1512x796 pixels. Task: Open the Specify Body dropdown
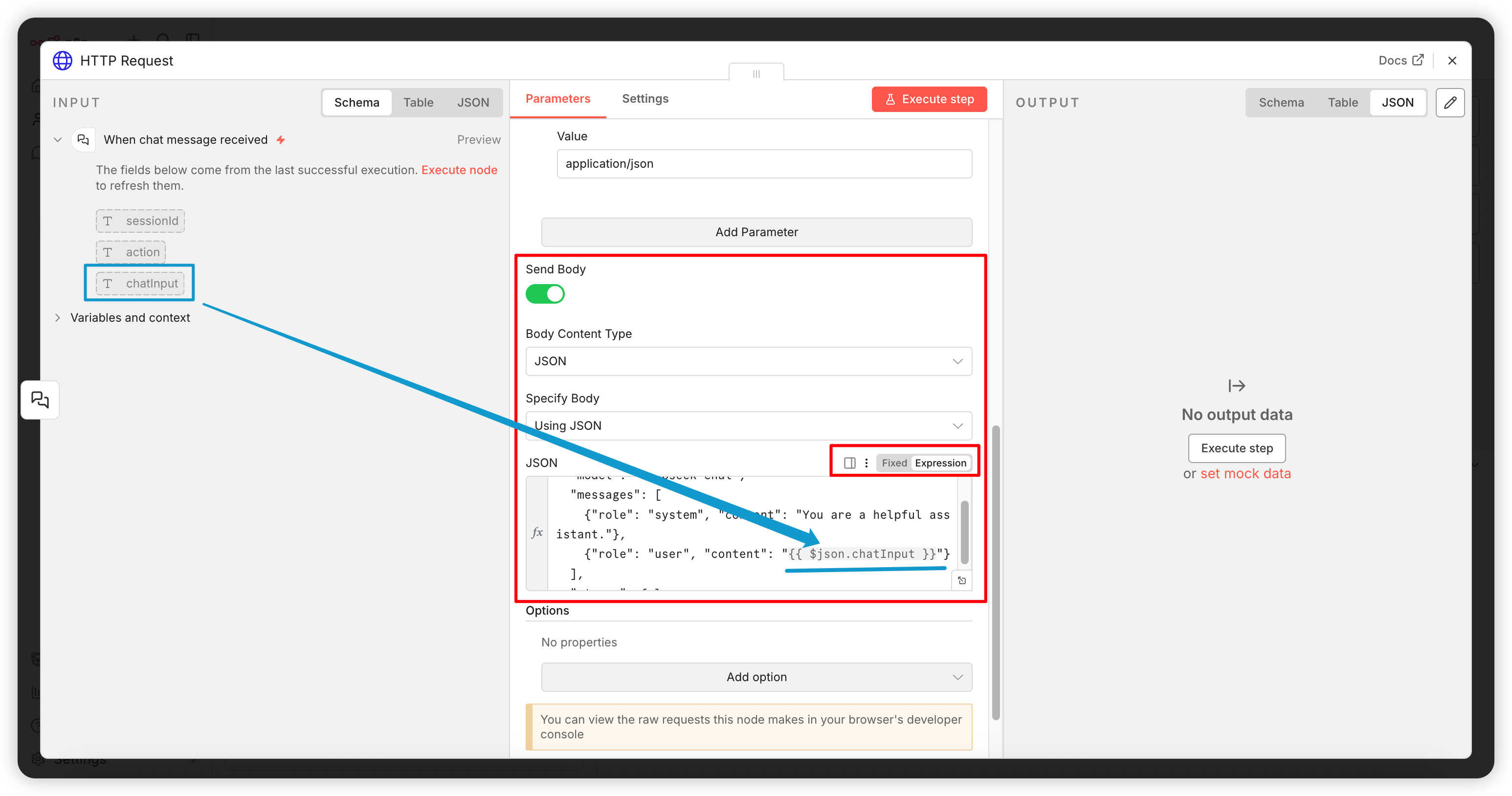pyautogui.click(x=748, y=425)
